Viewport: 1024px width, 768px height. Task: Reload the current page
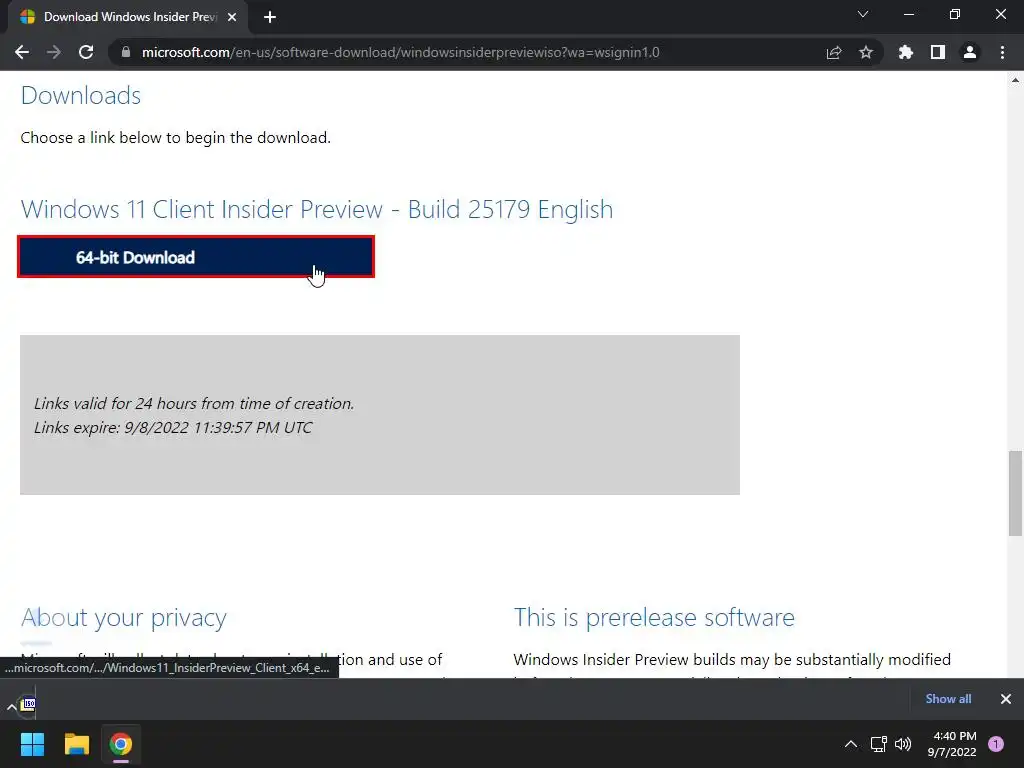point(86,52)
